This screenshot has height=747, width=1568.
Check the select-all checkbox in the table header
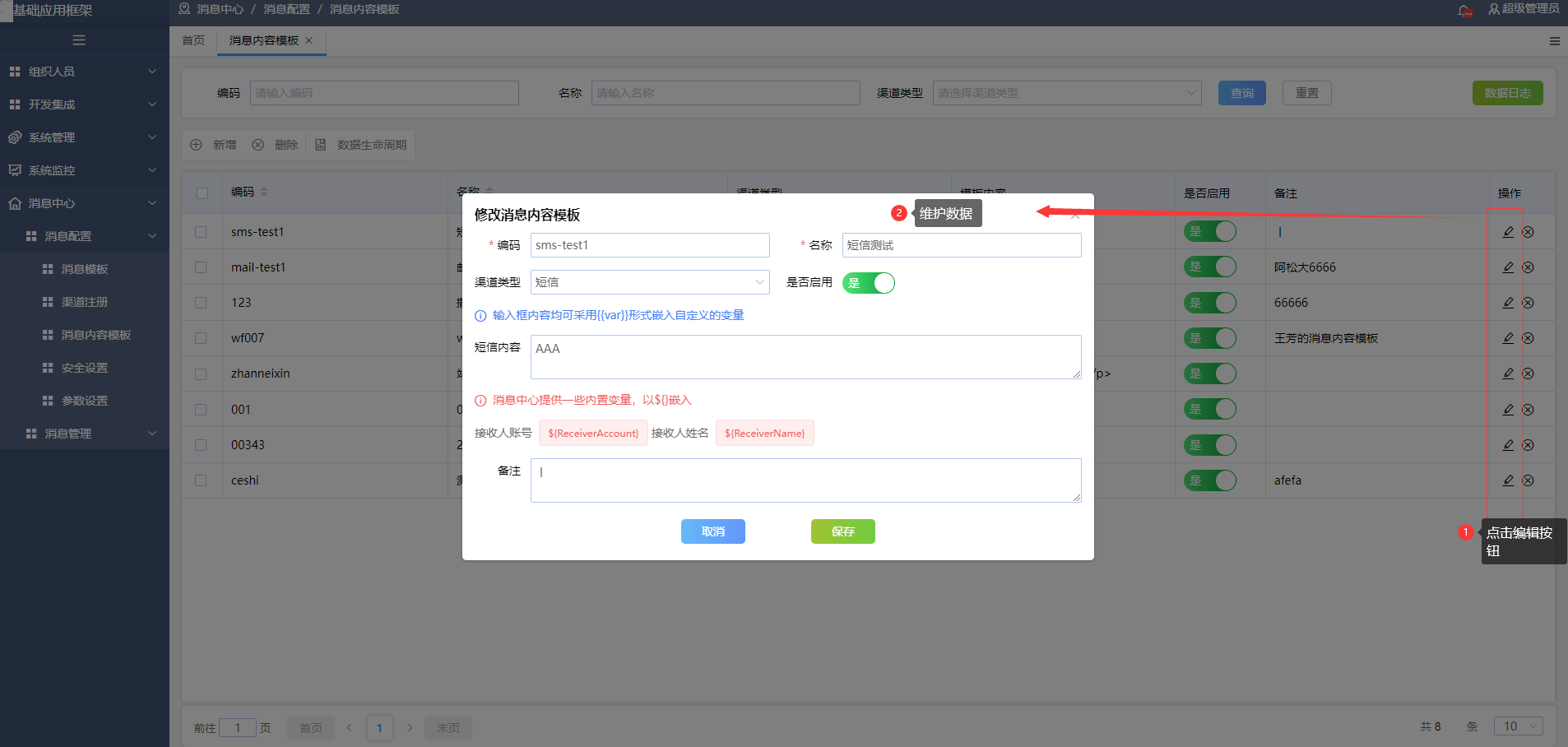point(202,193)
